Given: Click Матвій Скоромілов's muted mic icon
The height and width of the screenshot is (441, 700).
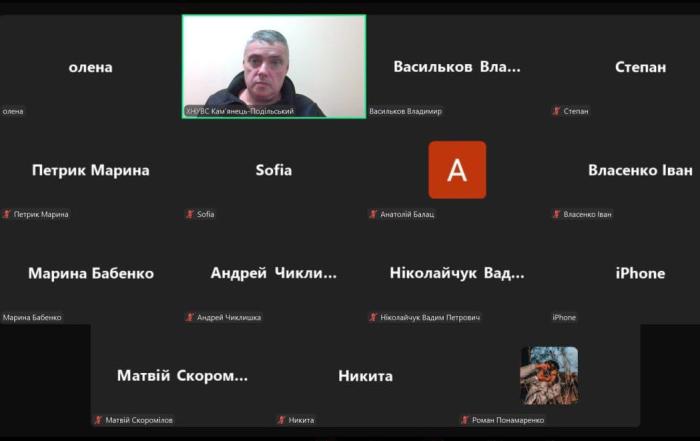Looking at the screenshot, I should tap(98, 420).
